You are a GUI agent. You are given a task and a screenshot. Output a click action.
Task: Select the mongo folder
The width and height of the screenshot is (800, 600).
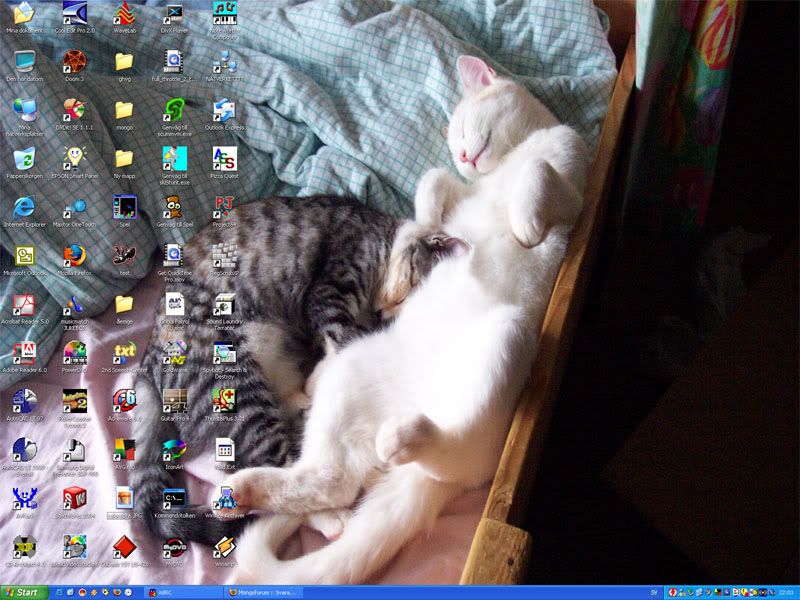pyautogui.click(x=124, y=110)
